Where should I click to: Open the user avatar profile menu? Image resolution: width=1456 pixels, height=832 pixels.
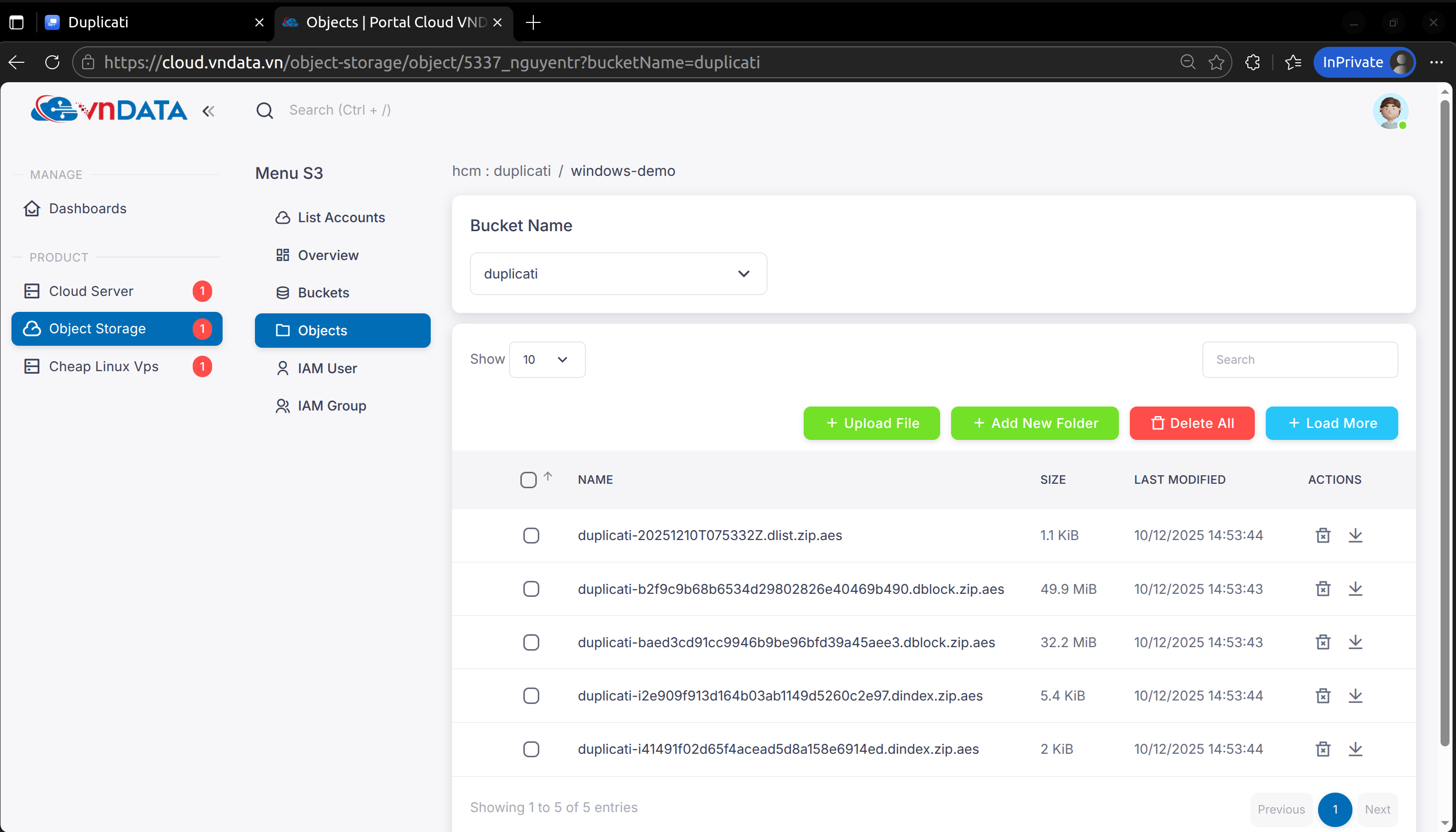[x=1390, y=111]
